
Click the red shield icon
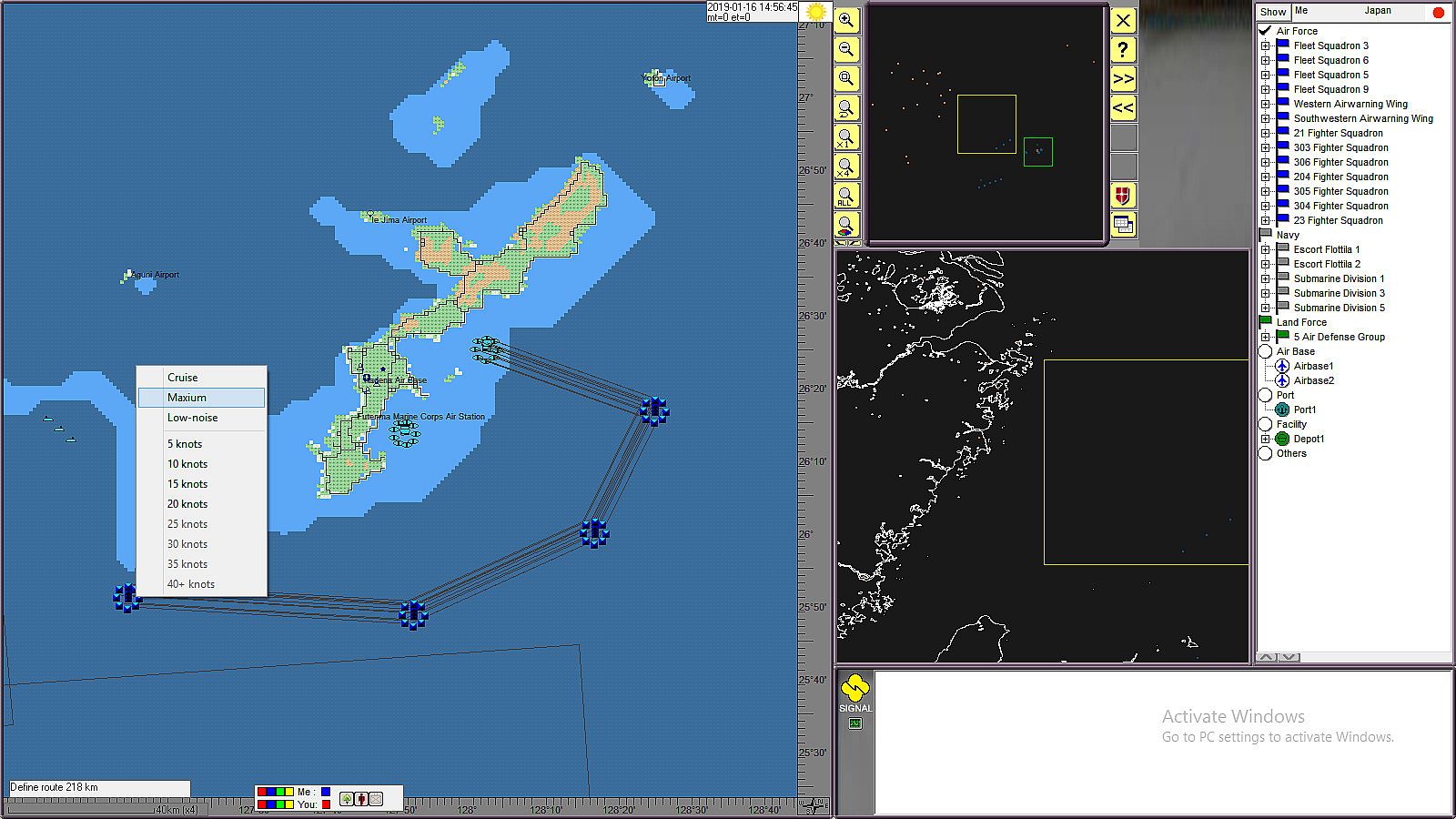pos(1123,196)
